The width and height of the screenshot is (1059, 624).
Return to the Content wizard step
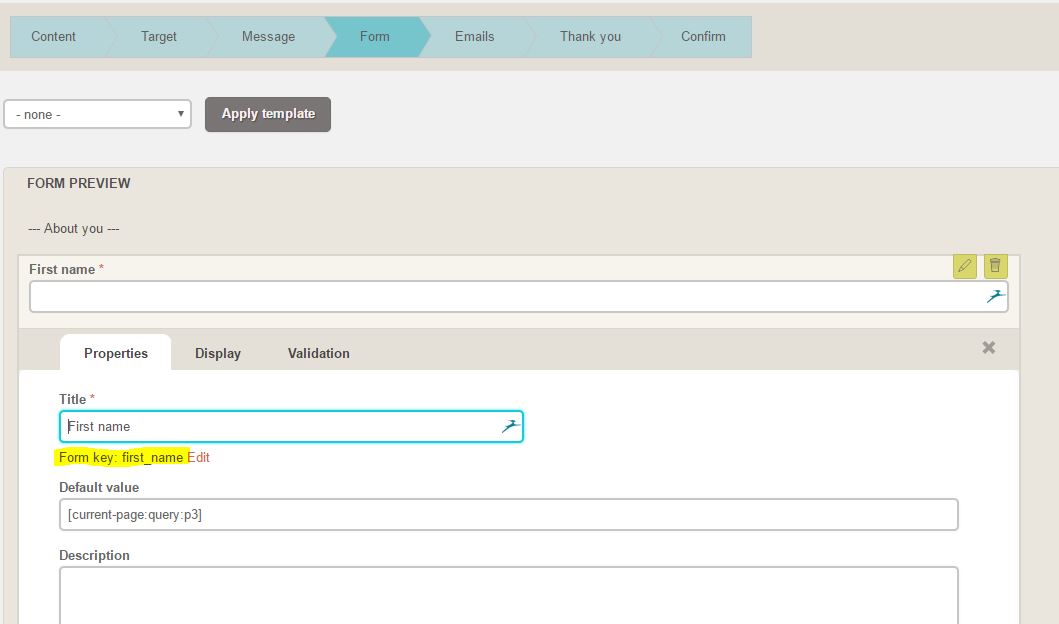click(x=53, y=36)
